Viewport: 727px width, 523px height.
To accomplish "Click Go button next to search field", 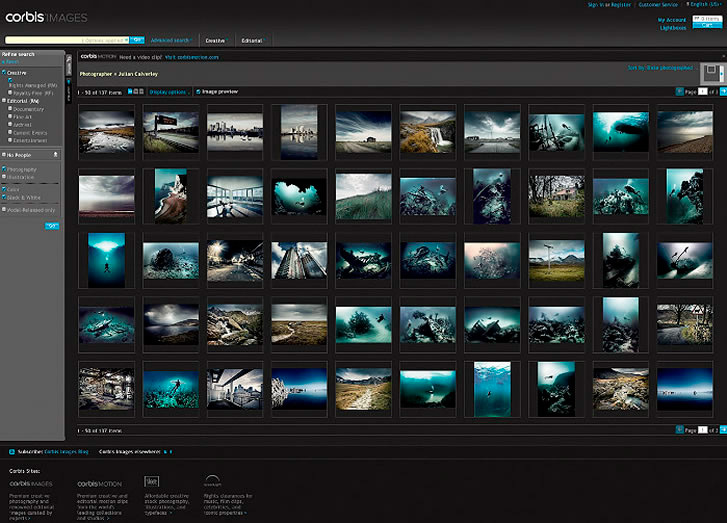I will click(x=137, y=40).
